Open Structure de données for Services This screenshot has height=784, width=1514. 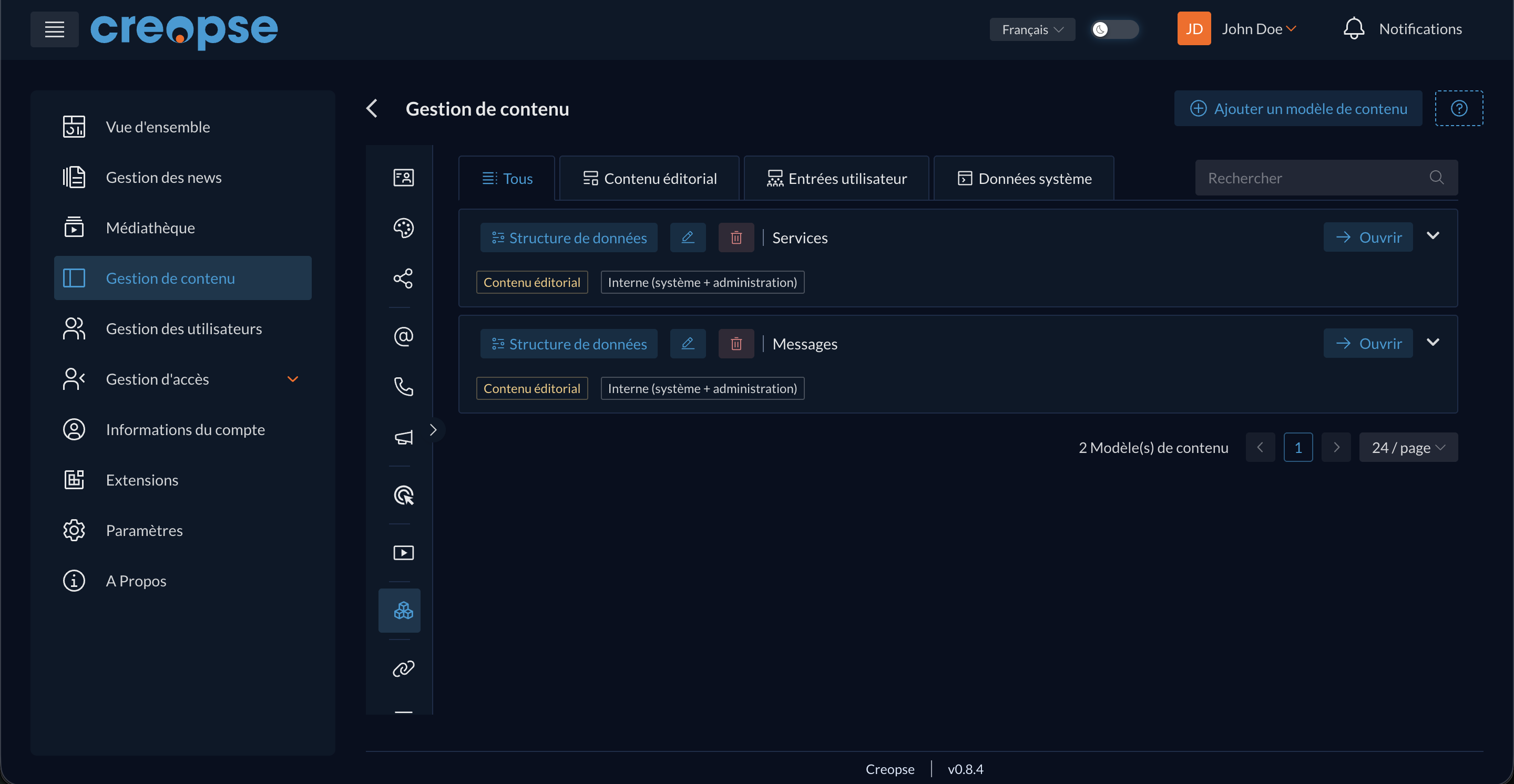coord(569,238)
